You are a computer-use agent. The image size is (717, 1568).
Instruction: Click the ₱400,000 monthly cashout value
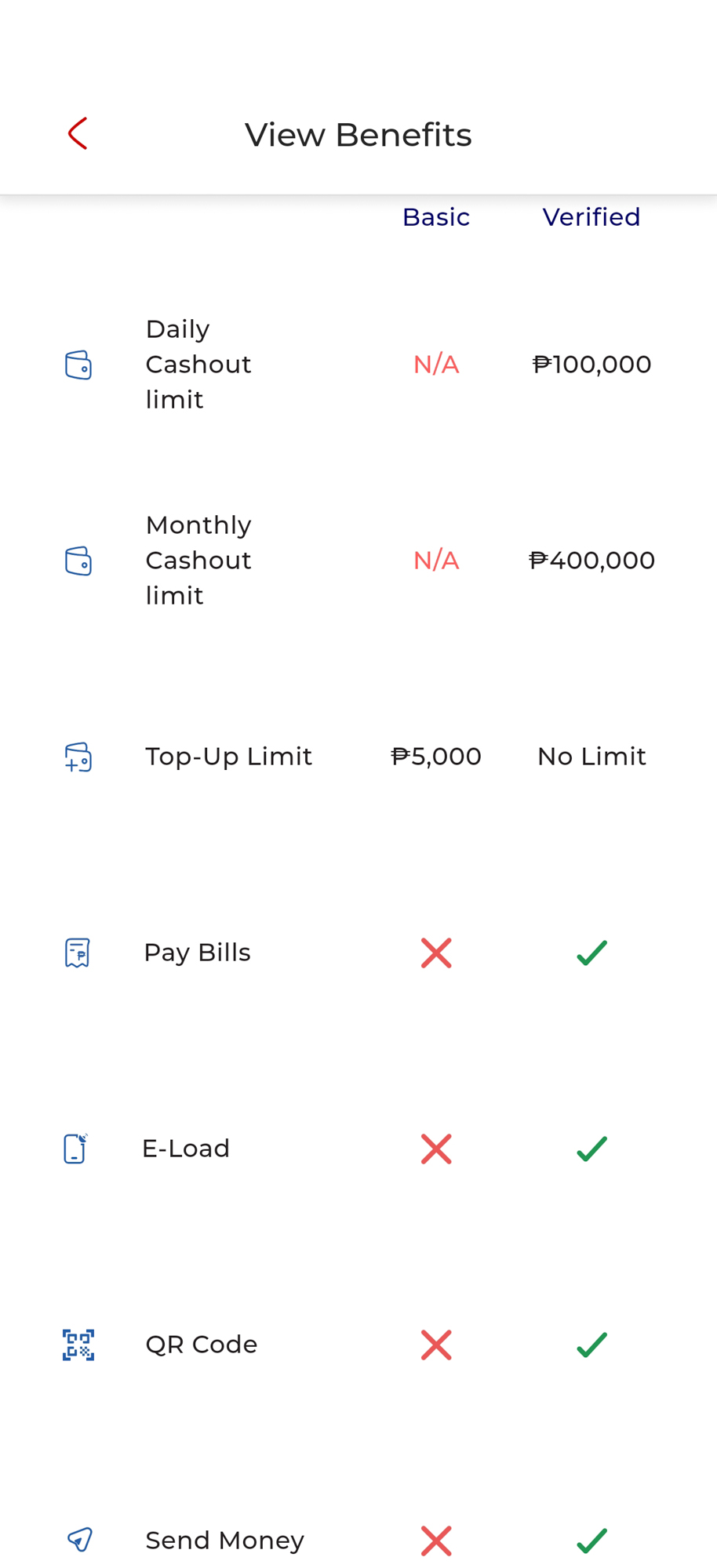click(591, 561)
